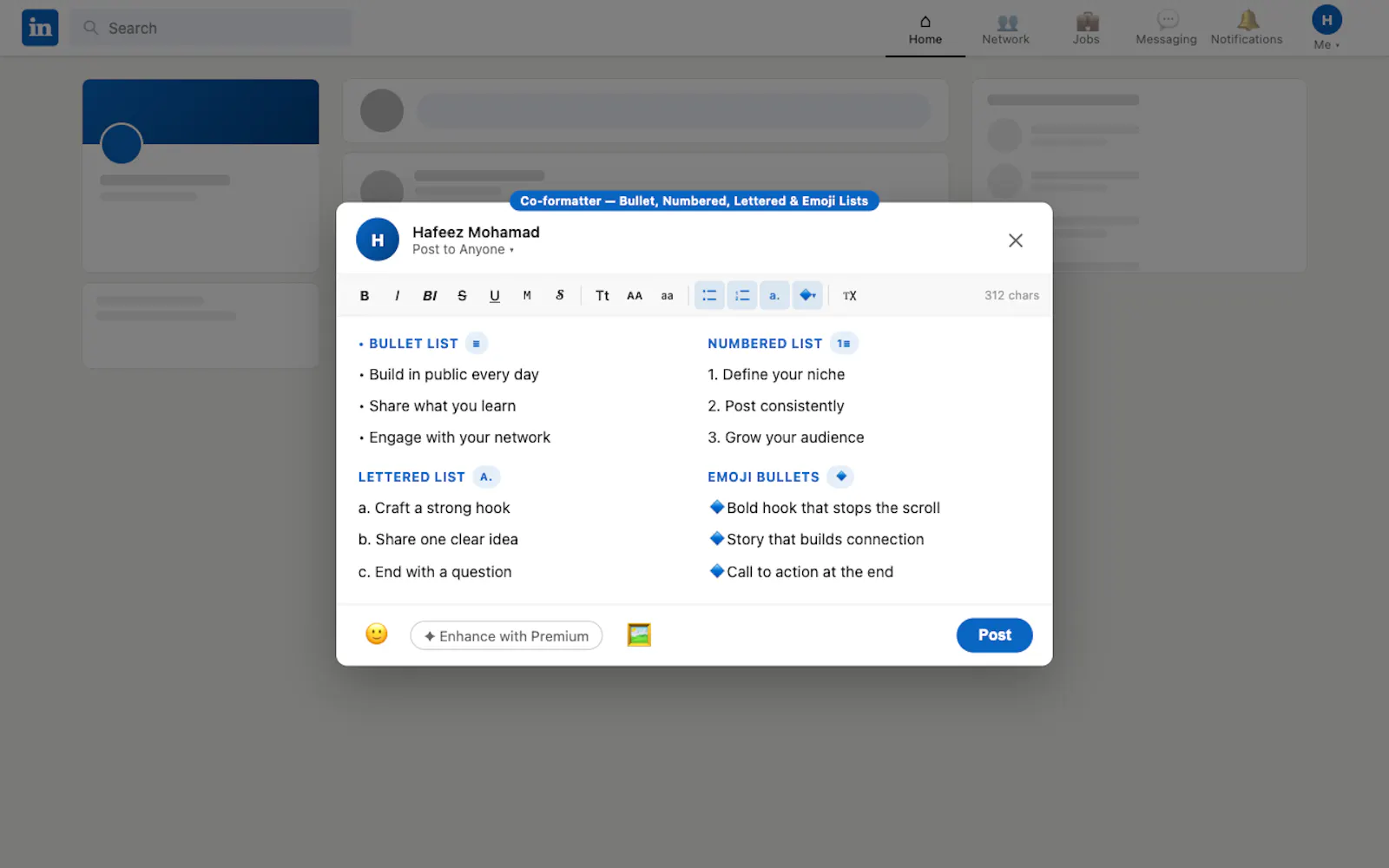Open the Messaging tab
Screen dimensions: 1389x868
(1166, 29)
